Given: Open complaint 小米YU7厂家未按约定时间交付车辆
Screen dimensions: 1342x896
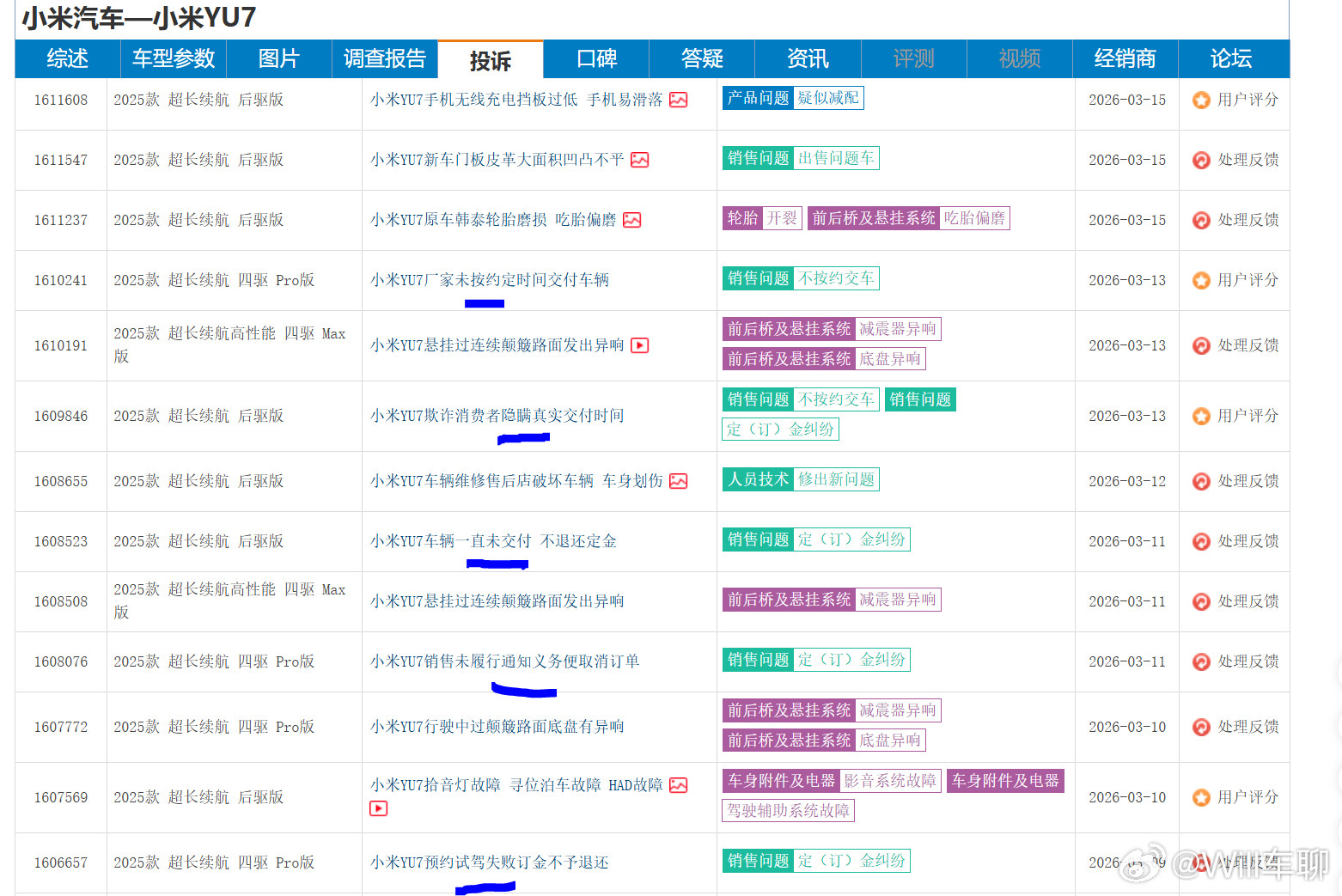Looking at the screenshot, I should coord(490,280).
